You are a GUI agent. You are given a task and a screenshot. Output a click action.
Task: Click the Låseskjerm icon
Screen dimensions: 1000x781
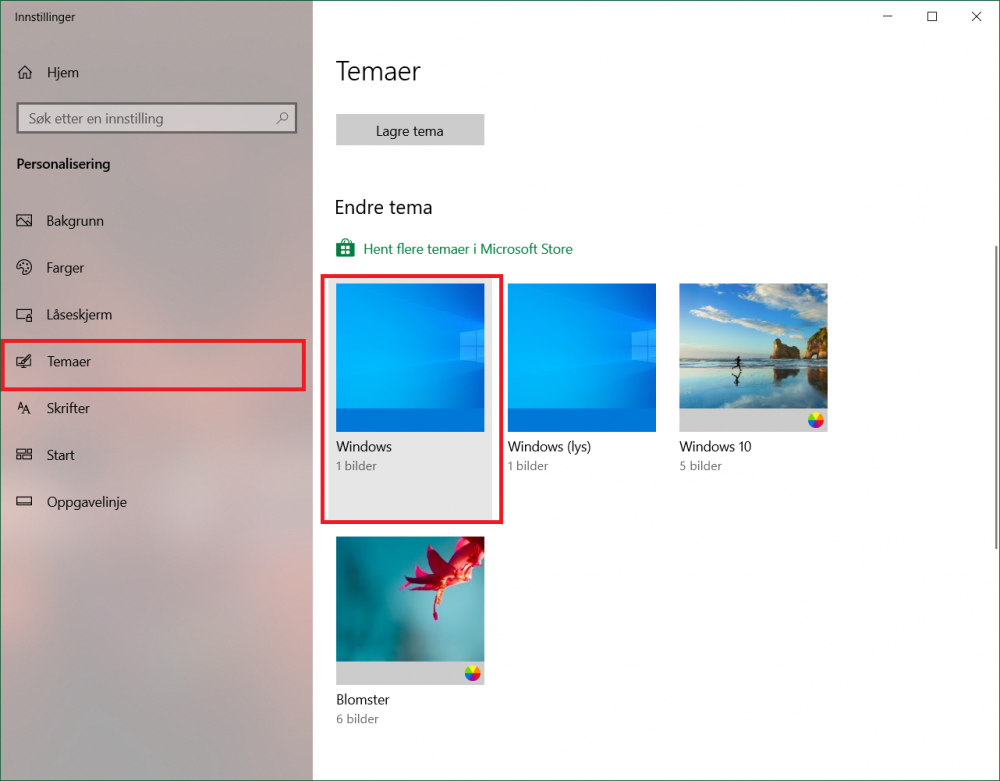click(24, 314)
